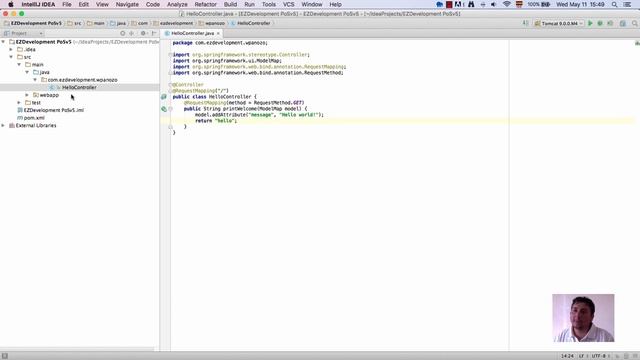Open the Edit menu
Screen dimensions: 640x360
pyautogui.click(x=84, y=4)
